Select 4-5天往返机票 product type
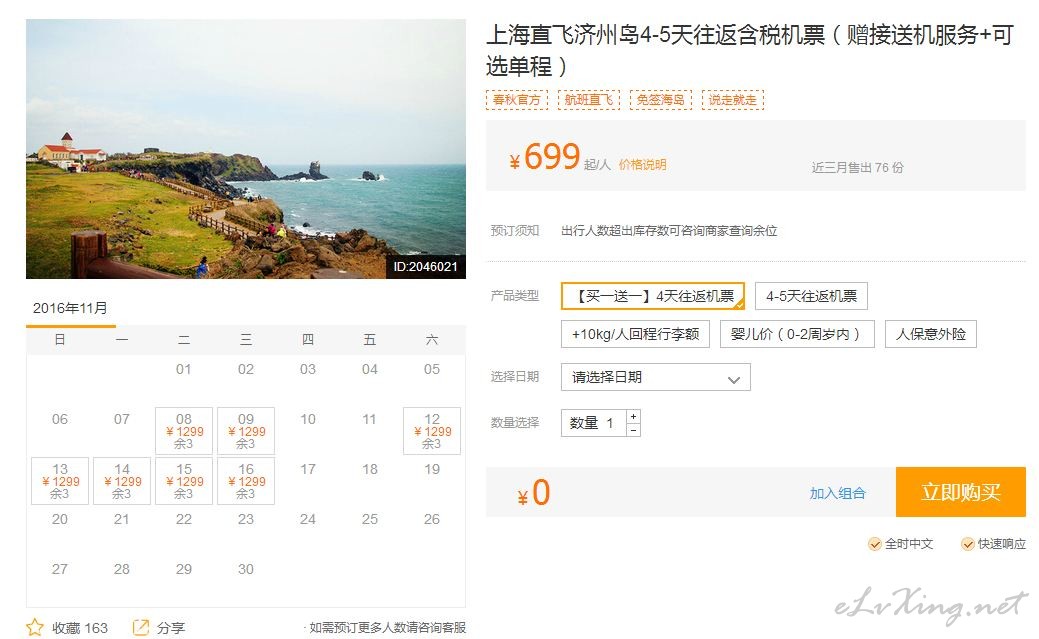Viewport: 1039px width, 639px height. 811,296
